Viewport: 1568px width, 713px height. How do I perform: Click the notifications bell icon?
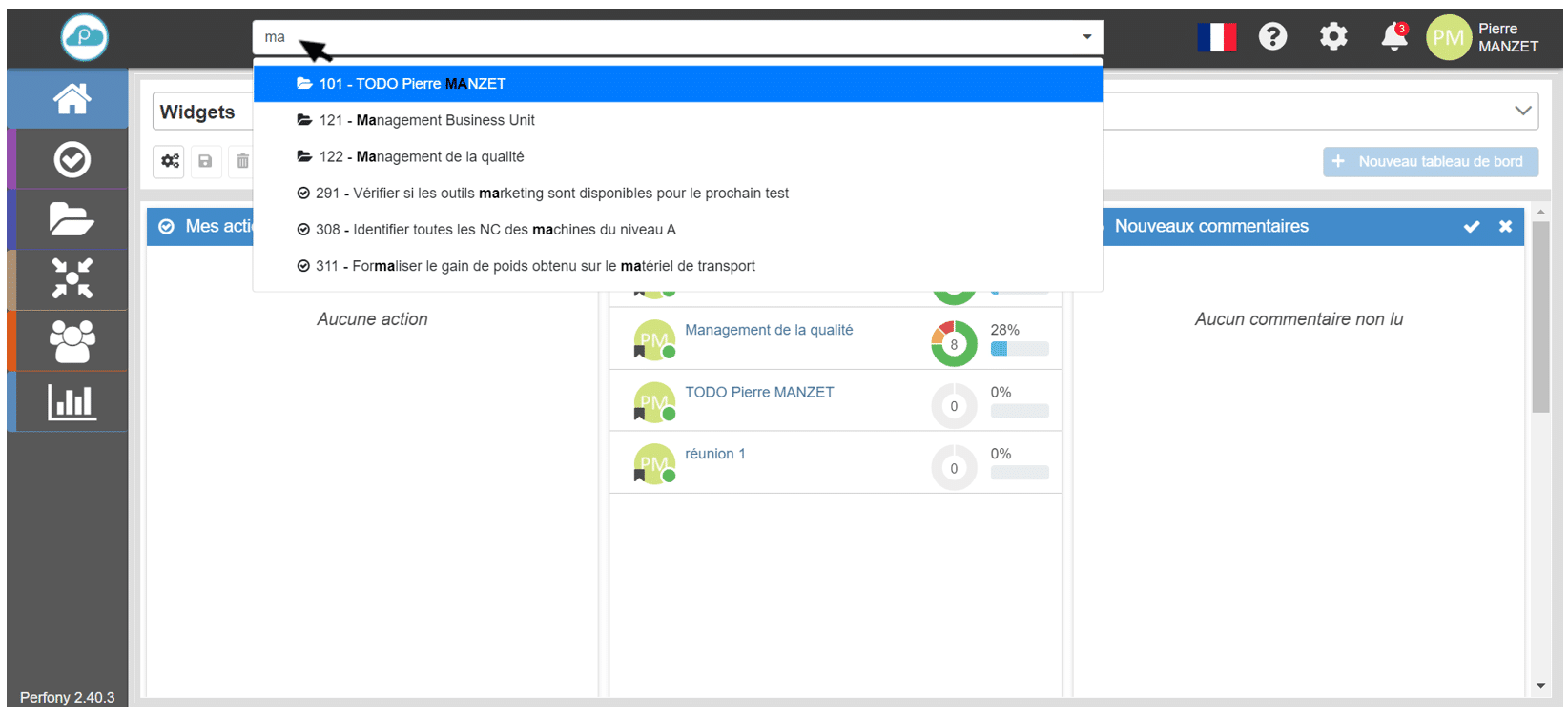tap(1393, 37)
